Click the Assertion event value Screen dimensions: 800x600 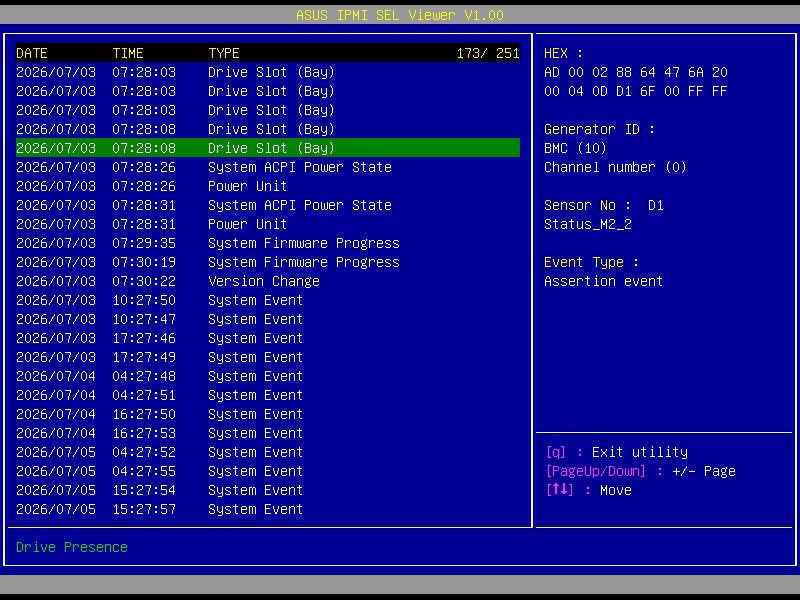(x=604, y=281)
